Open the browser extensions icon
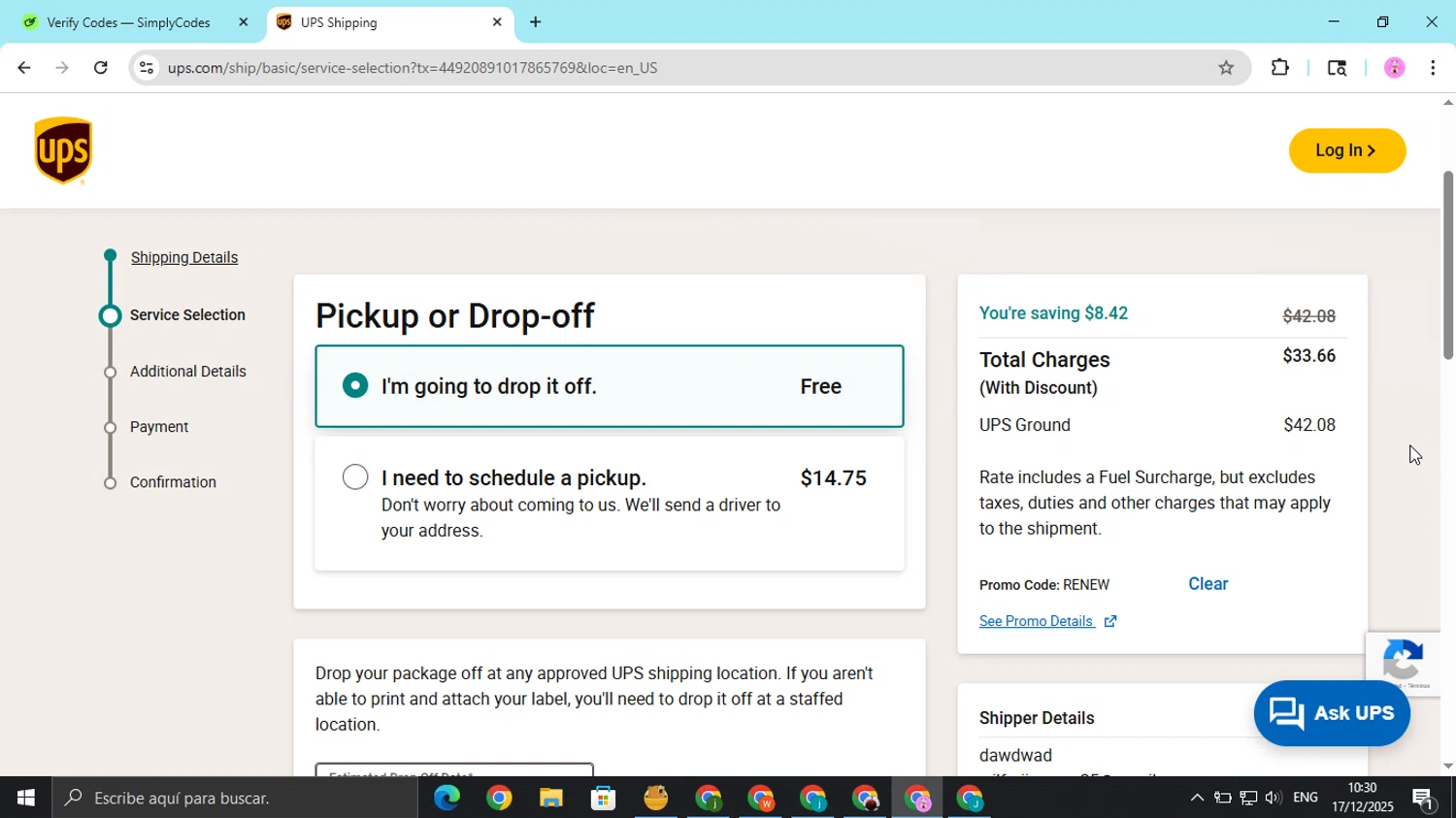This screenshot has width=1456, height=818. [1280, 68]
